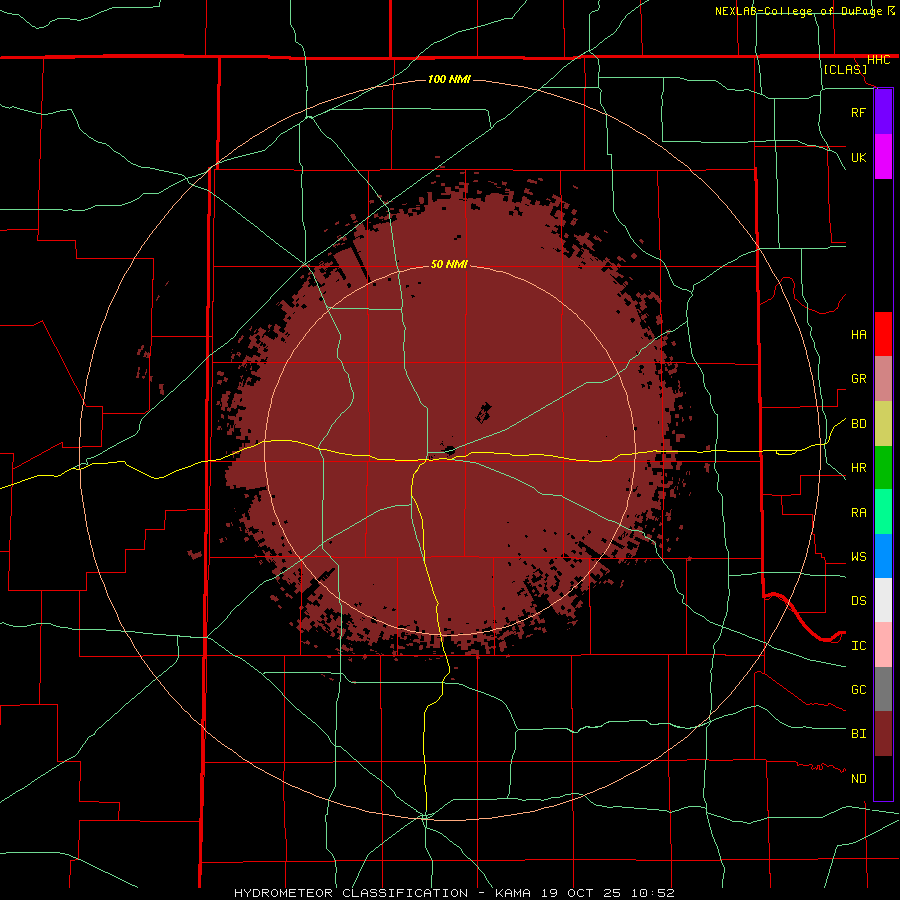Click the HYDROMETEOR CLASSIFICATION title text
Image resolution: width=900 pixels, height=900 pixels.
pos(351,893)
